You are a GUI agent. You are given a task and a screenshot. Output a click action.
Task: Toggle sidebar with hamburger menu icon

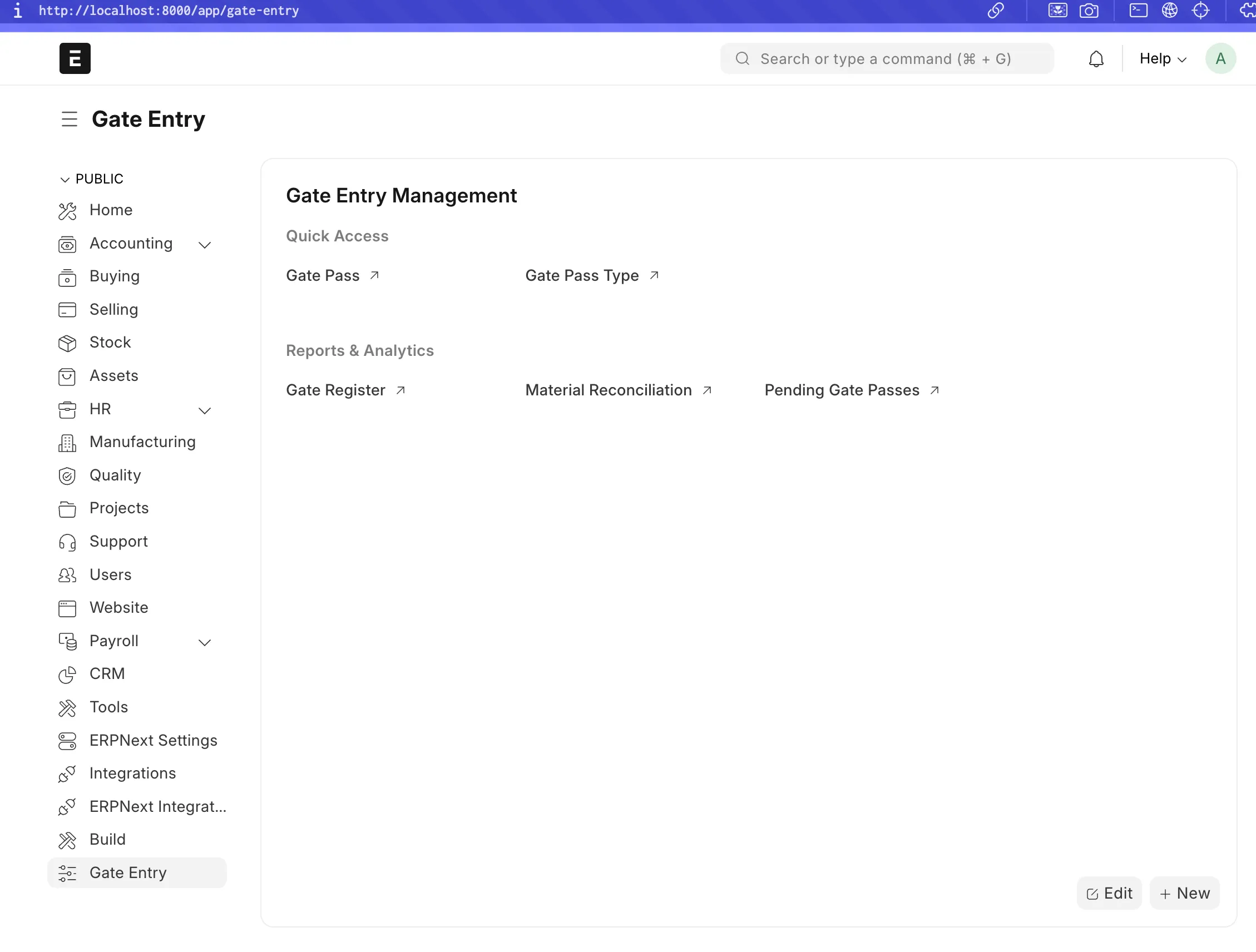(70, 119)
